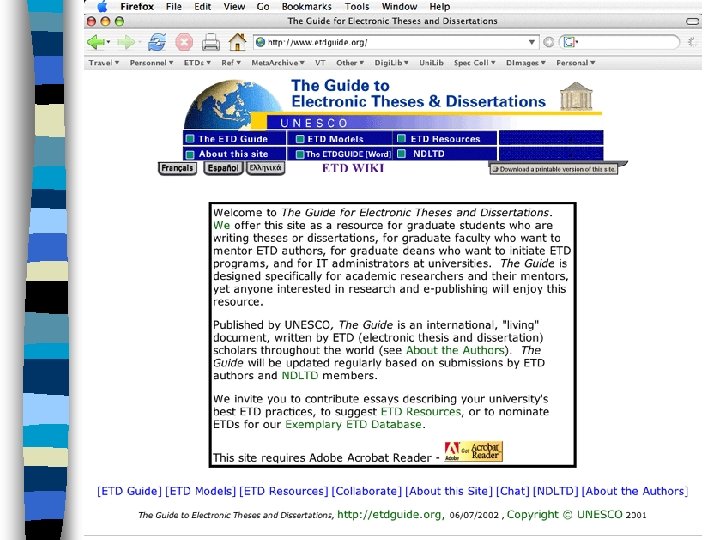This screenshot has width=720, height=540.
Task: Click the [ETD Guide] footer link
Action: point(129,491)
